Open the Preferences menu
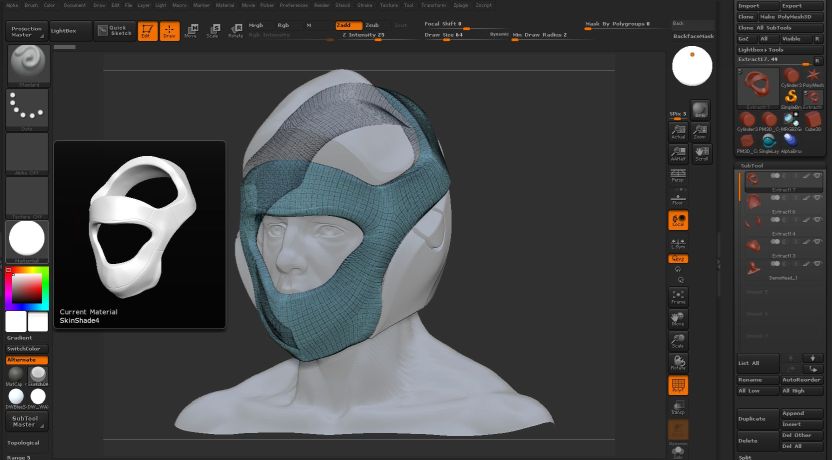Screen dimensions: 832x460 pyautogui.click(x=293, y=5)
